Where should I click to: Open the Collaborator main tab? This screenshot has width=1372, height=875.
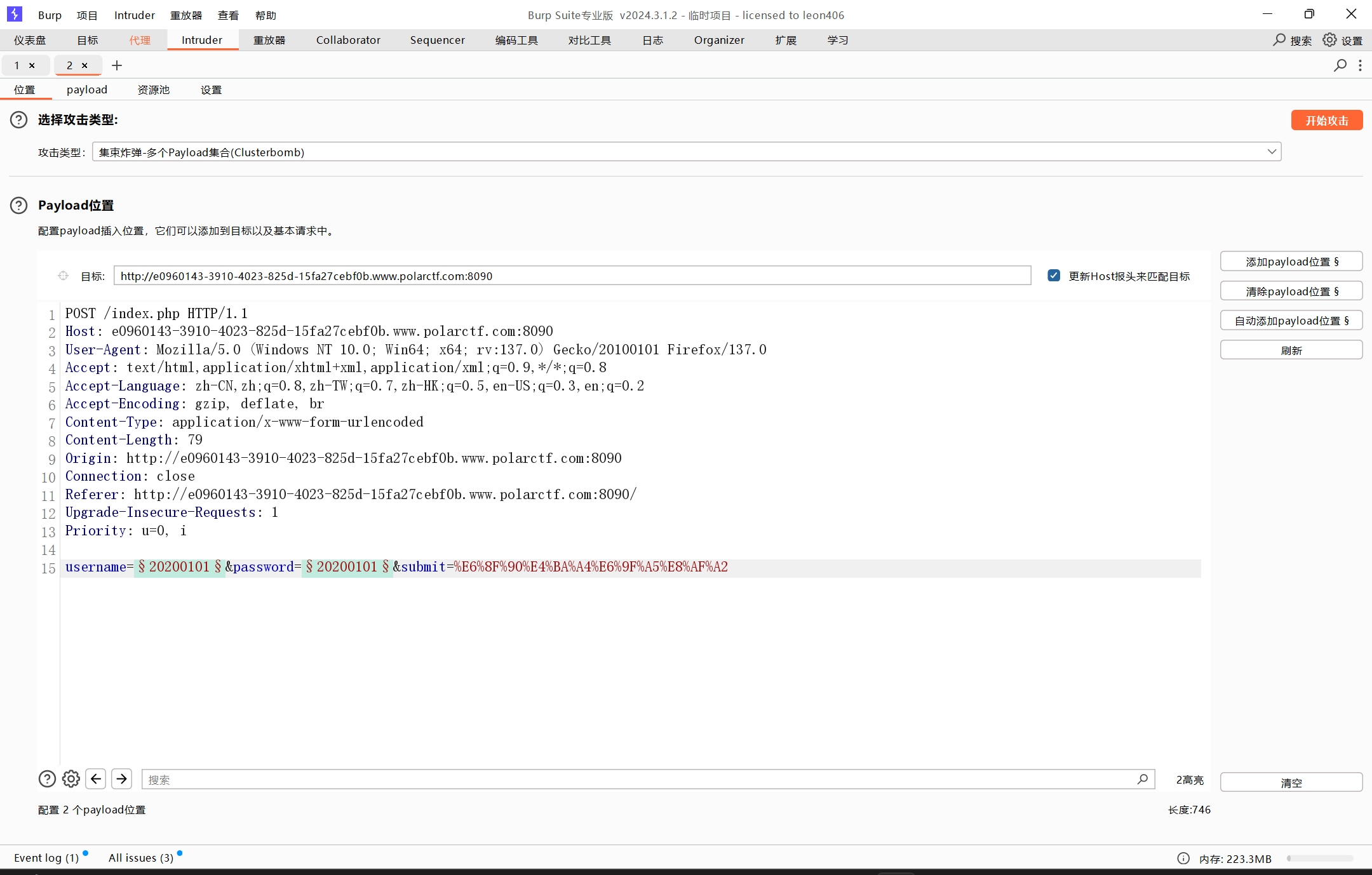(x=348, y=40)
